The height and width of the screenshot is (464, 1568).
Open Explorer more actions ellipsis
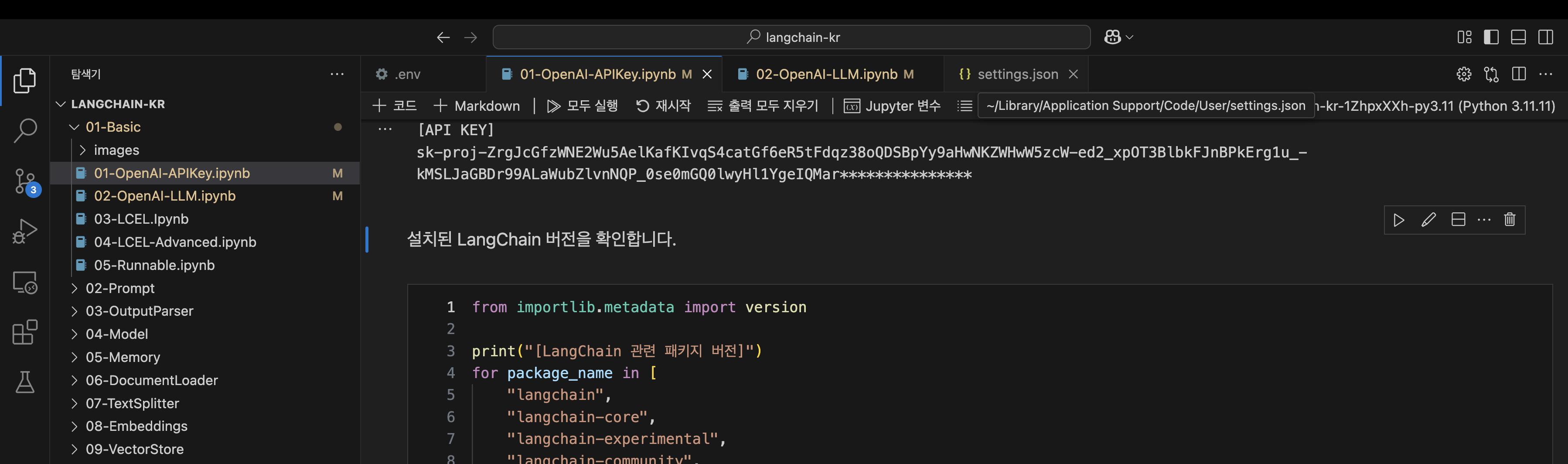click(x=337, y=74)
